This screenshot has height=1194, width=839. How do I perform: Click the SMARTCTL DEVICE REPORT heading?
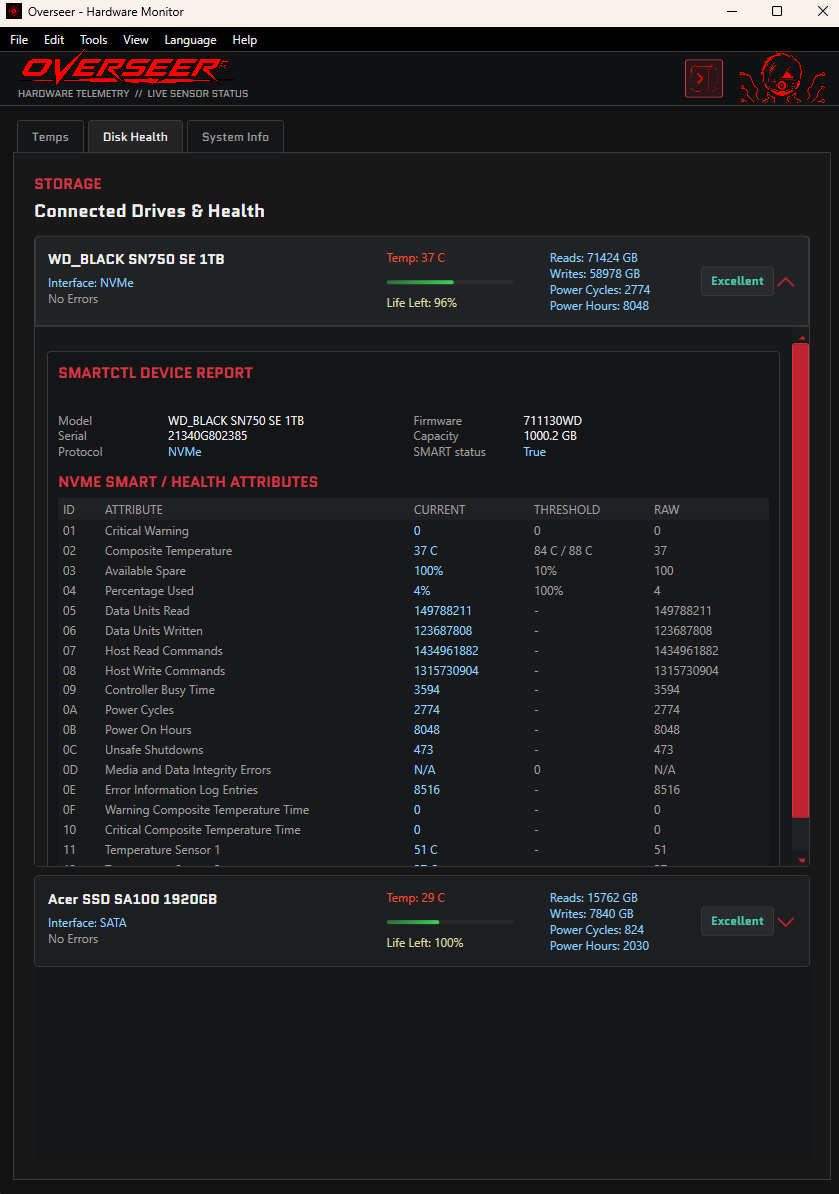click(x=155, y=372)
